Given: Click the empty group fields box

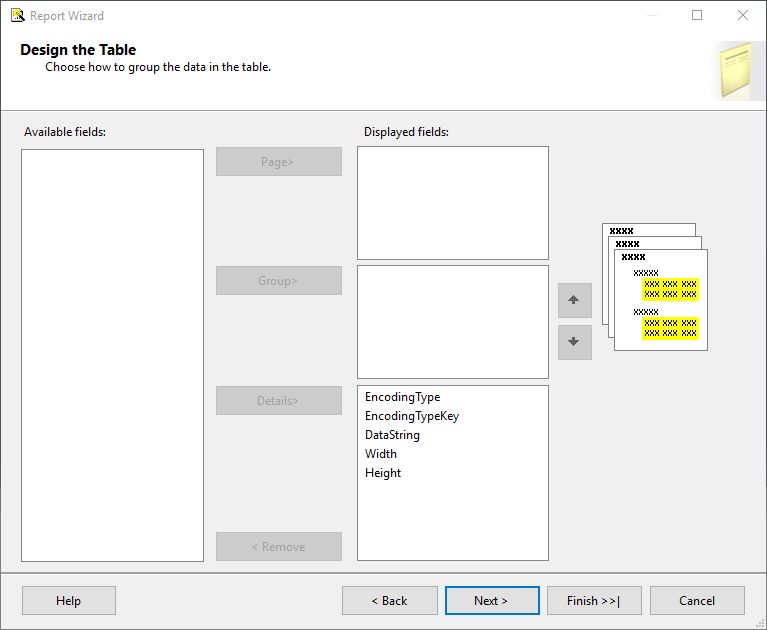Looking at the screenshot, I should click(x=452, y=321).
